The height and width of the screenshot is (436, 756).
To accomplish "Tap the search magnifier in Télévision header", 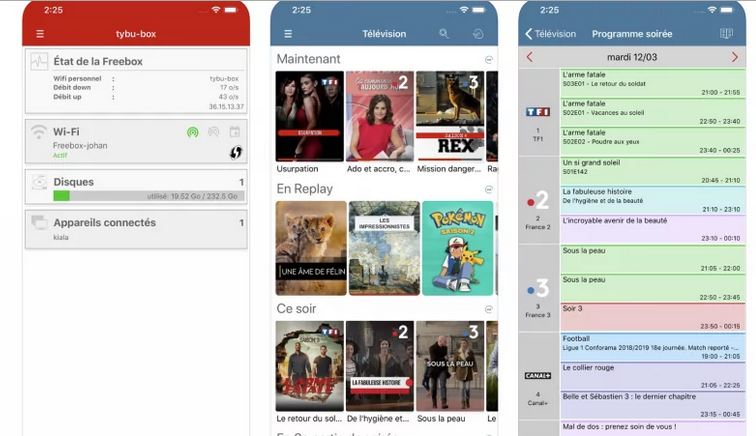I will point(444,34).
